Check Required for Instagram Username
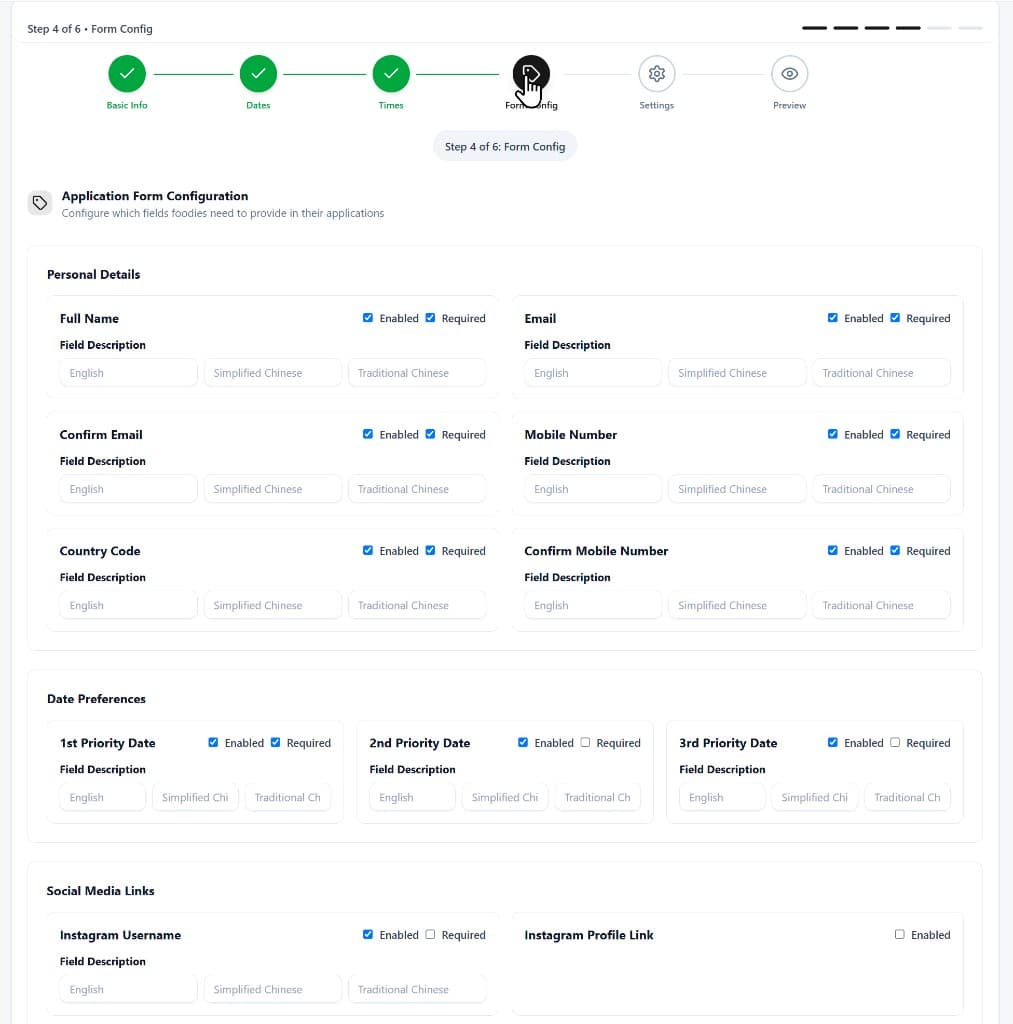Screen dimensions: 1013x1024 (430, 935)
